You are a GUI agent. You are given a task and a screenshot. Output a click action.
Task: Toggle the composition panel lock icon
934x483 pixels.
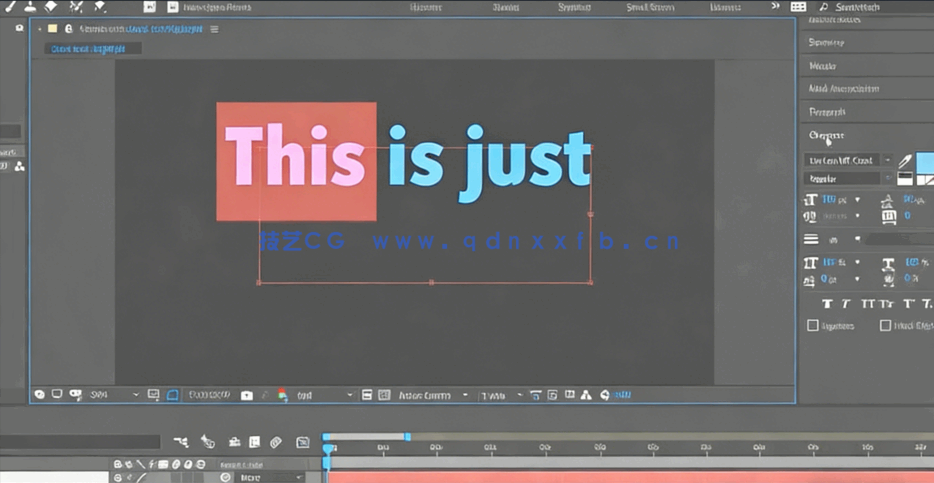click(68, 29)
